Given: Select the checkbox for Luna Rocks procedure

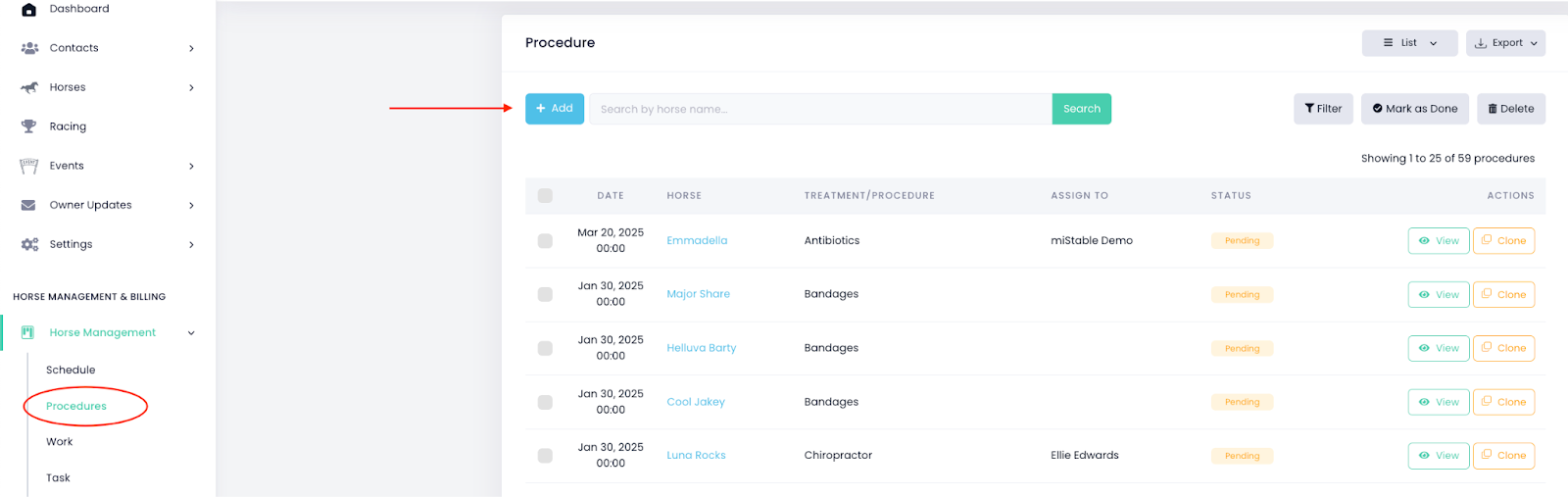Looking at the screenshot, I should 545,456.
